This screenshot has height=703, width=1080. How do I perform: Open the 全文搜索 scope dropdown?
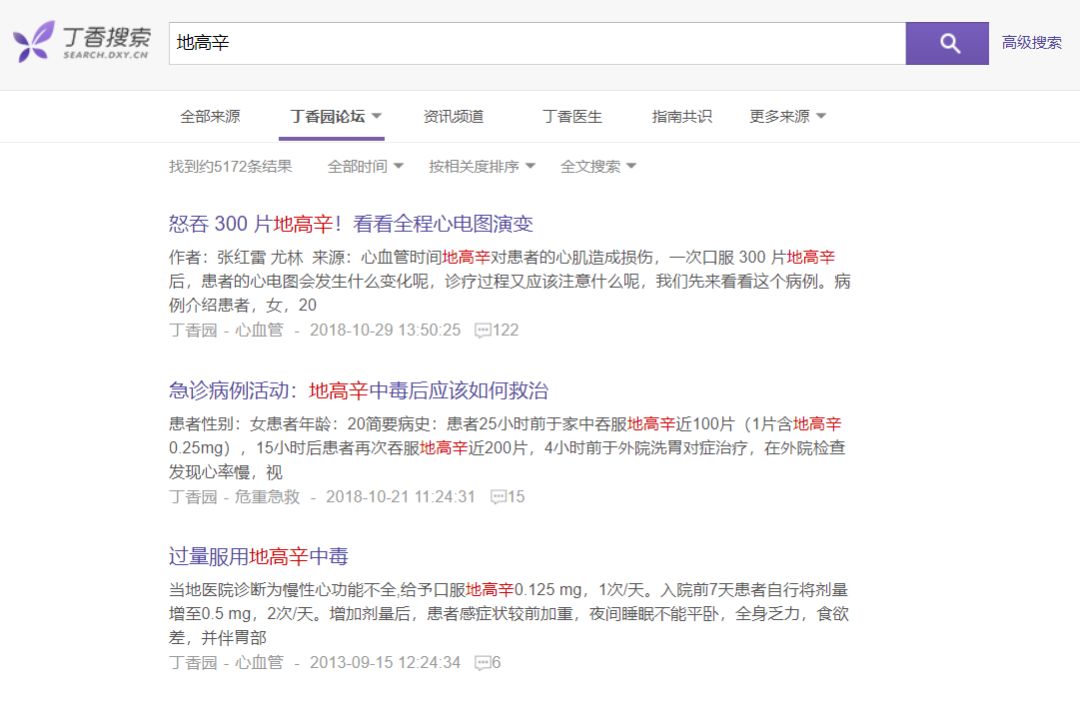point(598,167)
